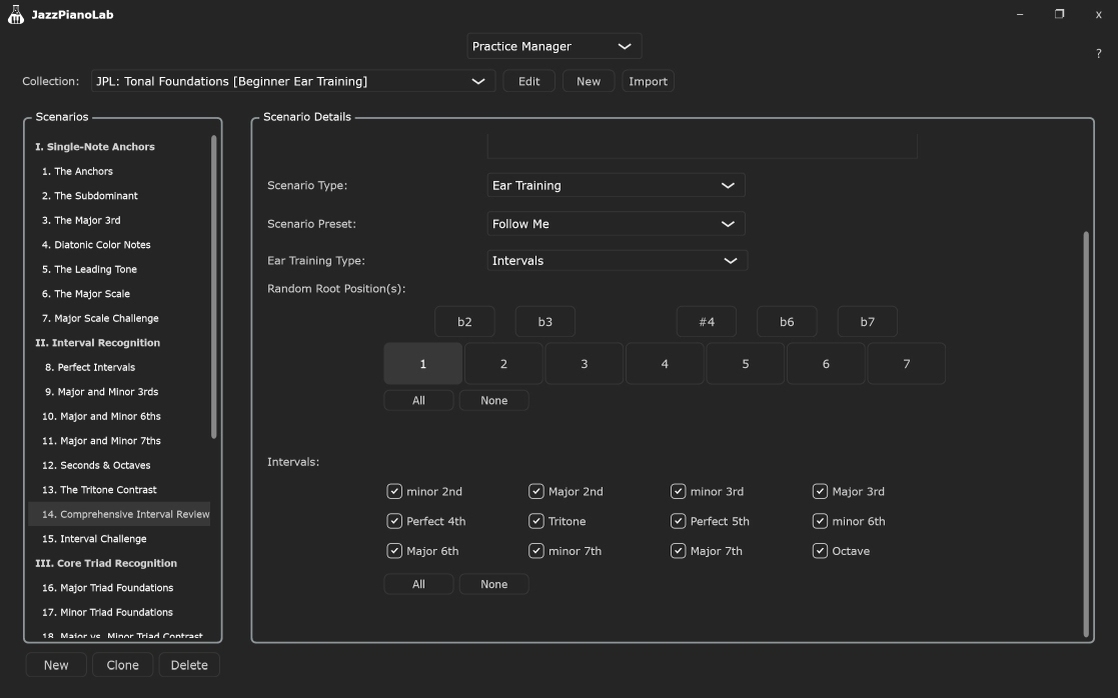Click the Scenarios list vertical scrollbar
Screen dimensions: 1118x698
[214, 287]
